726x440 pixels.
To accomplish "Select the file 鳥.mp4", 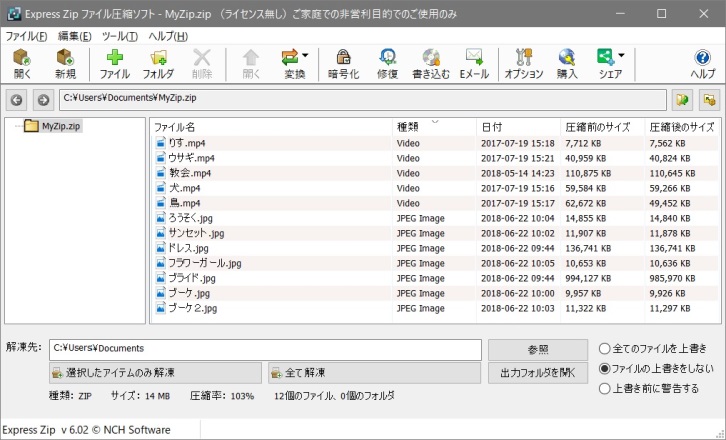I will 184,203.
